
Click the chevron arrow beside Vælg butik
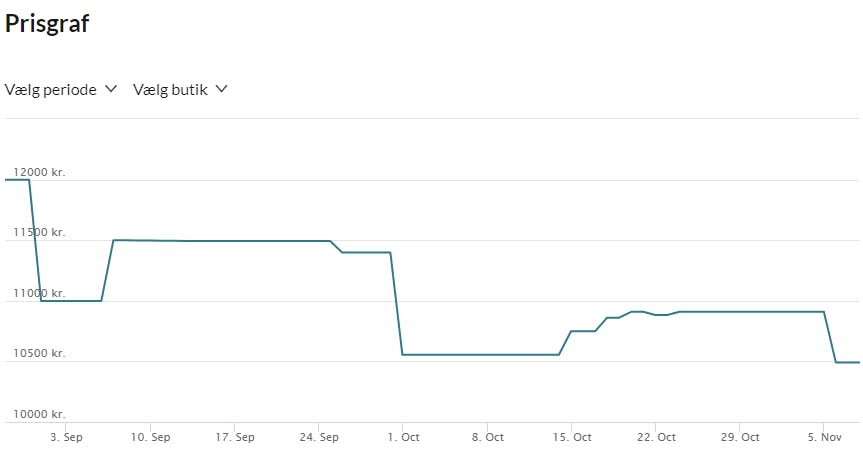(221, 90)
